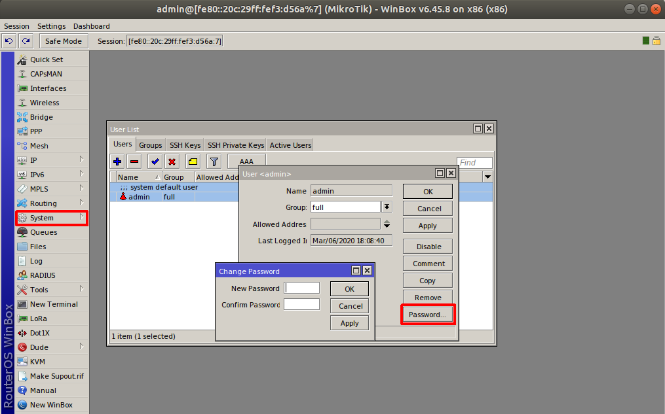Select the admin user row
Screen dimensions: 665x414
[x=174, y=197]
